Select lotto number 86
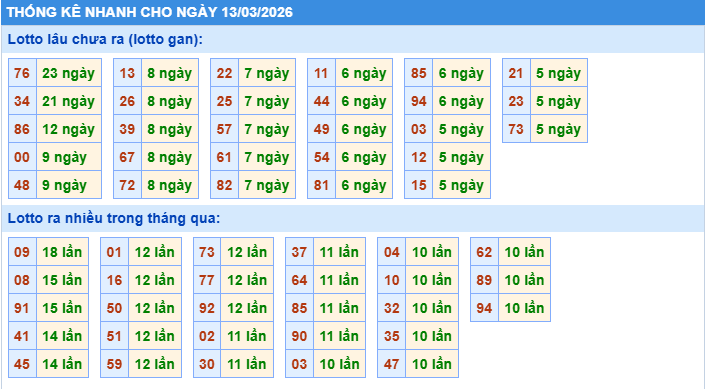707x389 pixels. click(x=22, y=129)
